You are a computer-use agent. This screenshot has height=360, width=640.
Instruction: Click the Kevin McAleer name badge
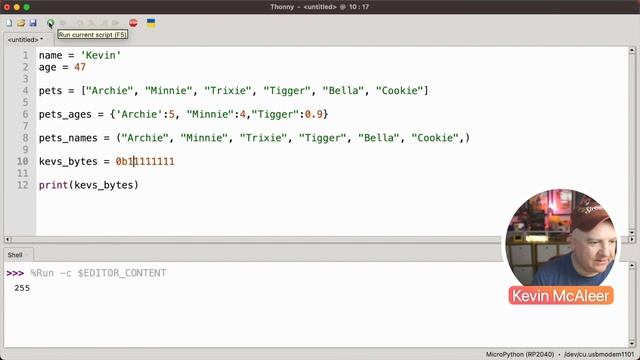coord(561,296)
